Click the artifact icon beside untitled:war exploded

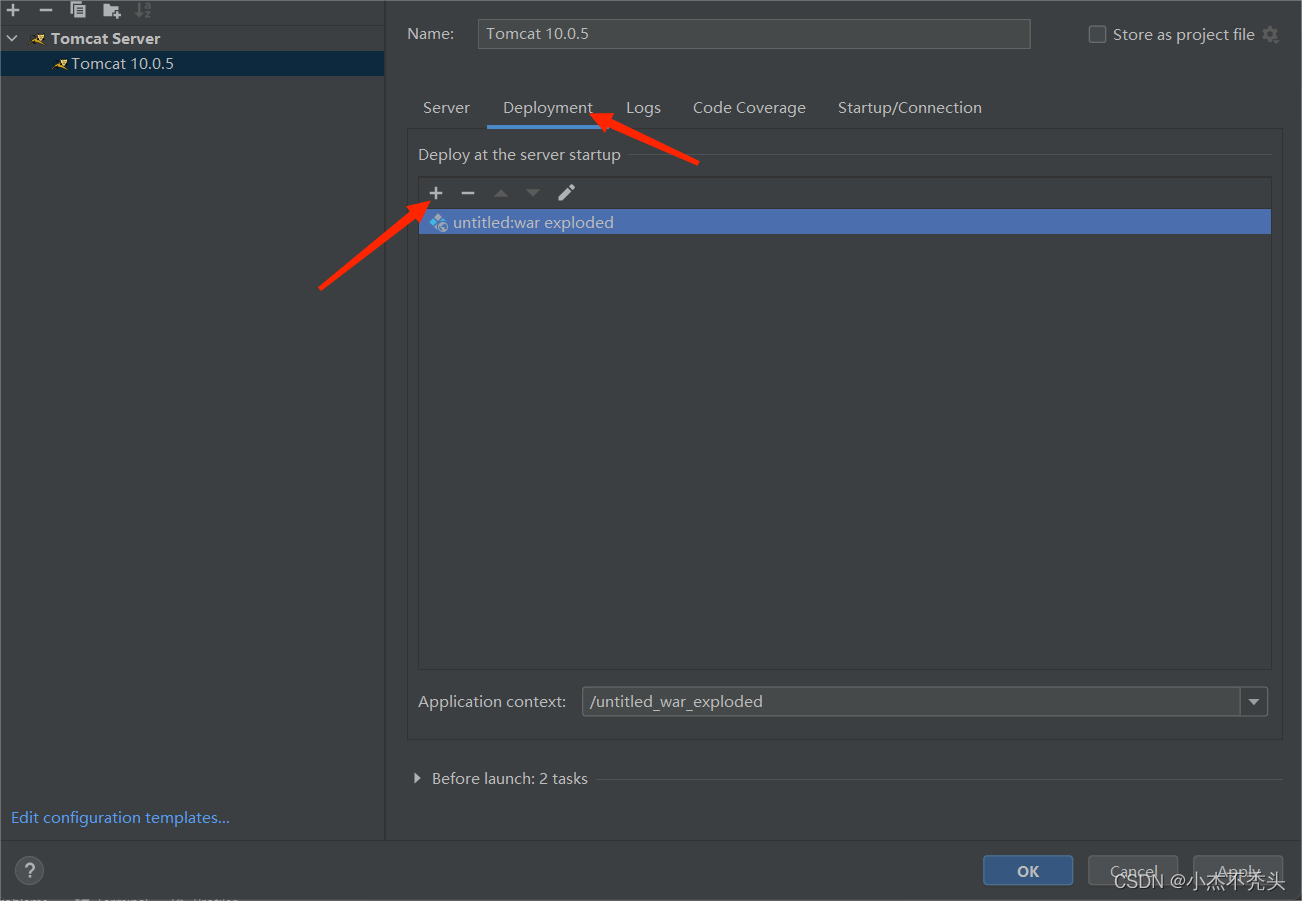coord(438,223)
